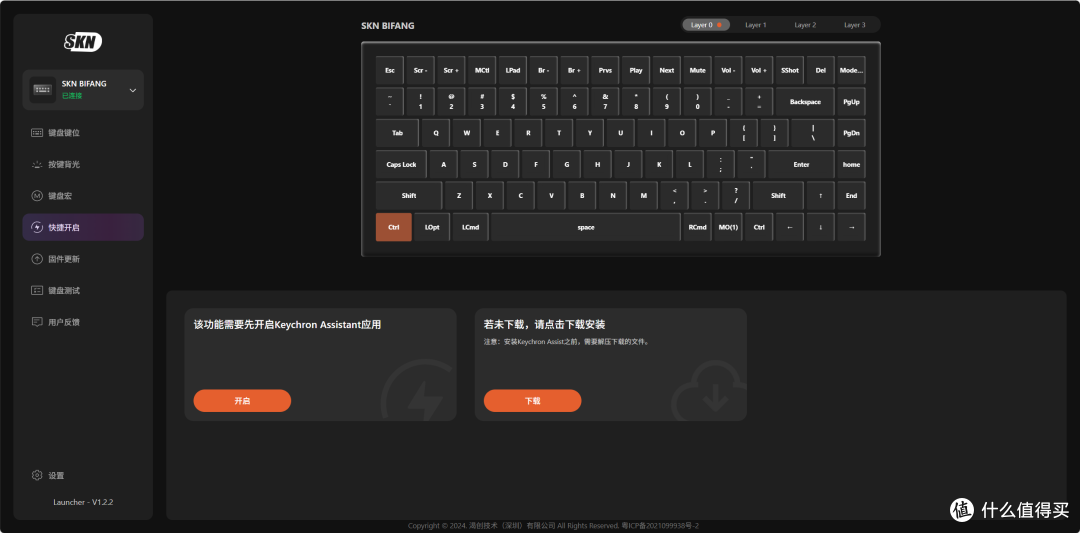Open 用户反馈 feedback section
Image resolution: width=1080 pixels, height=533 pixels.
click(x=83, y=322)
